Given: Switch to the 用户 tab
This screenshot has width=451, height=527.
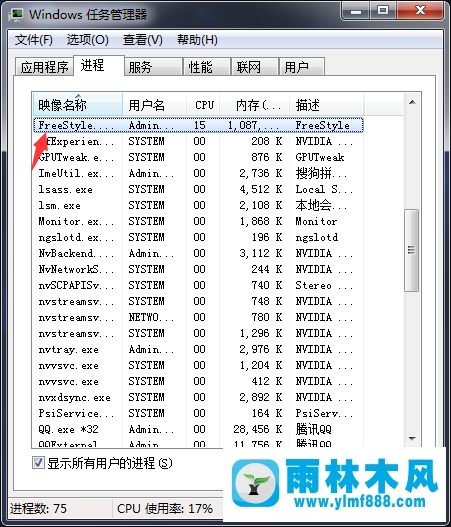Looking at the screenshot, I should 302,67.
